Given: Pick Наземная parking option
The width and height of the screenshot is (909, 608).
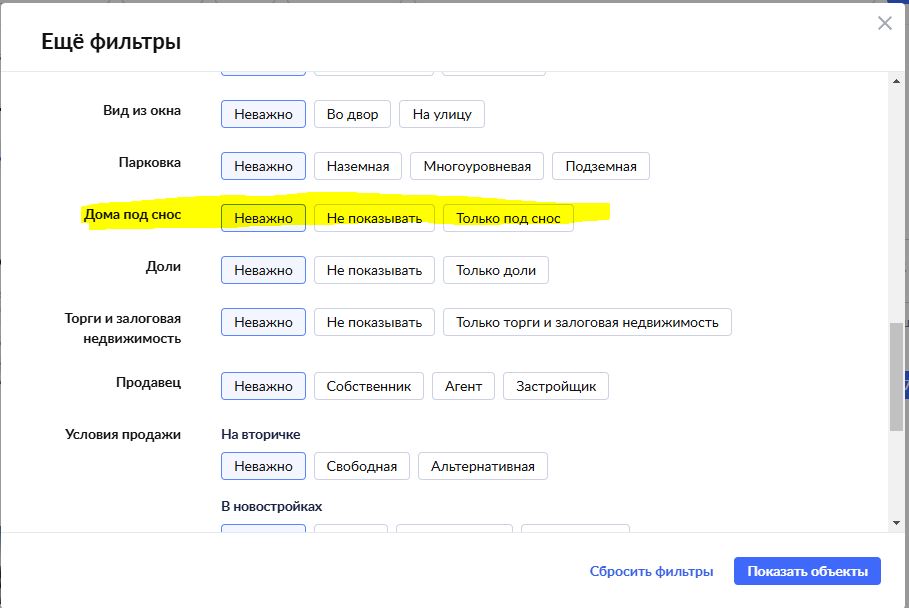Looking at the screenshot, I should tap(358, 166).
